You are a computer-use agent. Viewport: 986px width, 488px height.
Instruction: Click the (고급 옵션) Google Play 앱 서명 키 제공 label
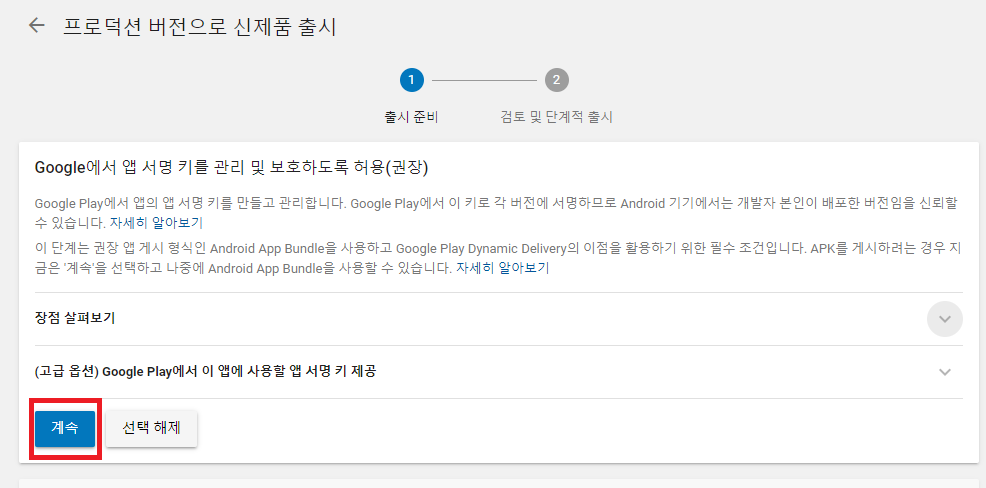(206, 371)
